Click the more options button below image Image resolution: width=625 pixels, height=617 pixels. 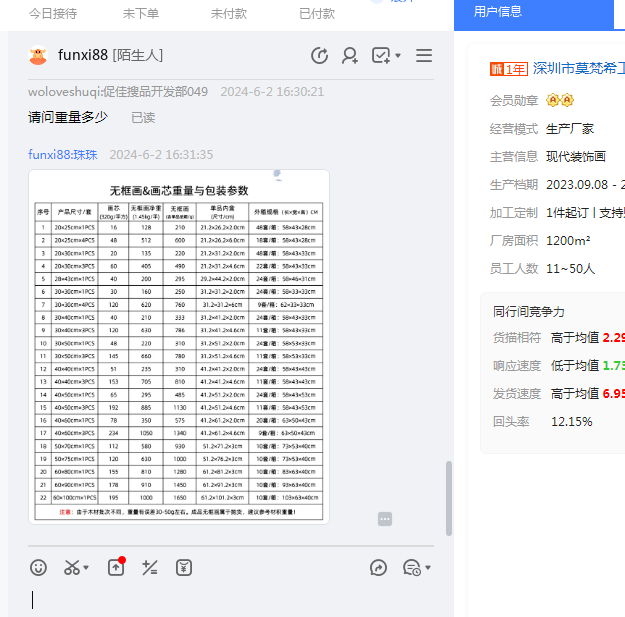click(385, 519)
